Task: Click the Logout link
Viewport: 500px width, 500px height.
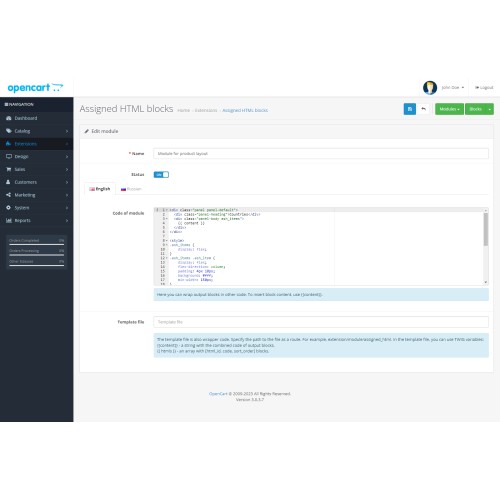Action: point(484,88)
